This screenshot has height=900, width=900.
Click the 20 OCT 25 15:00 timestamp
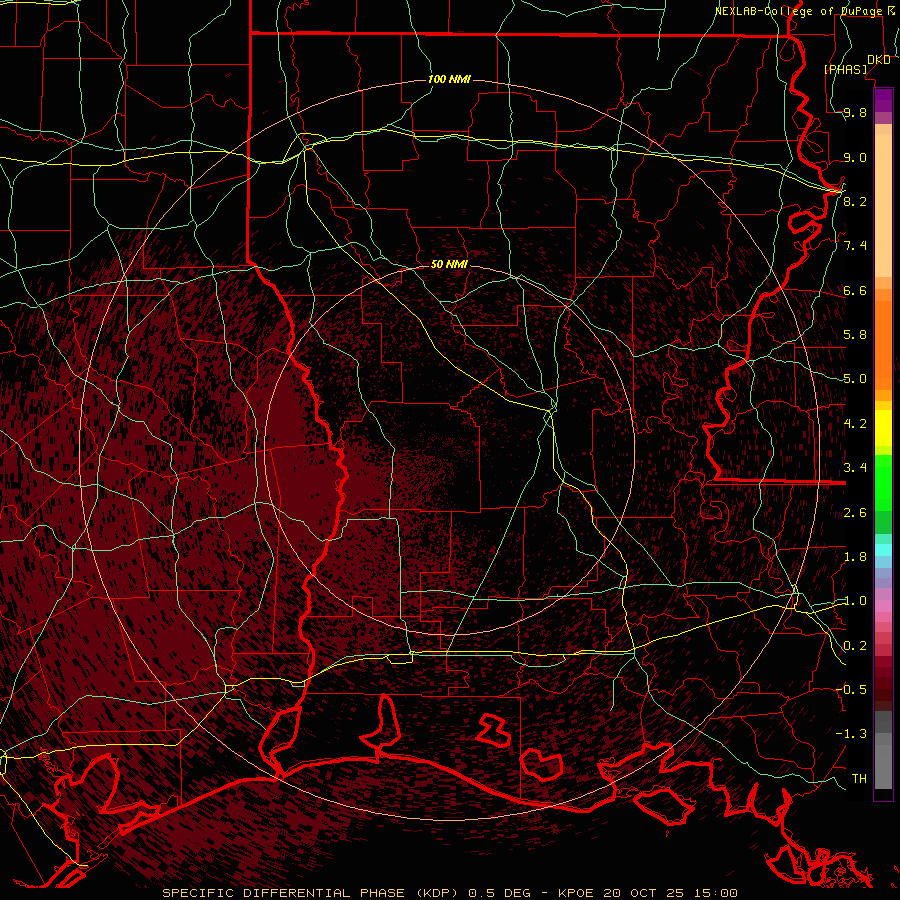[x=670, y=893]
